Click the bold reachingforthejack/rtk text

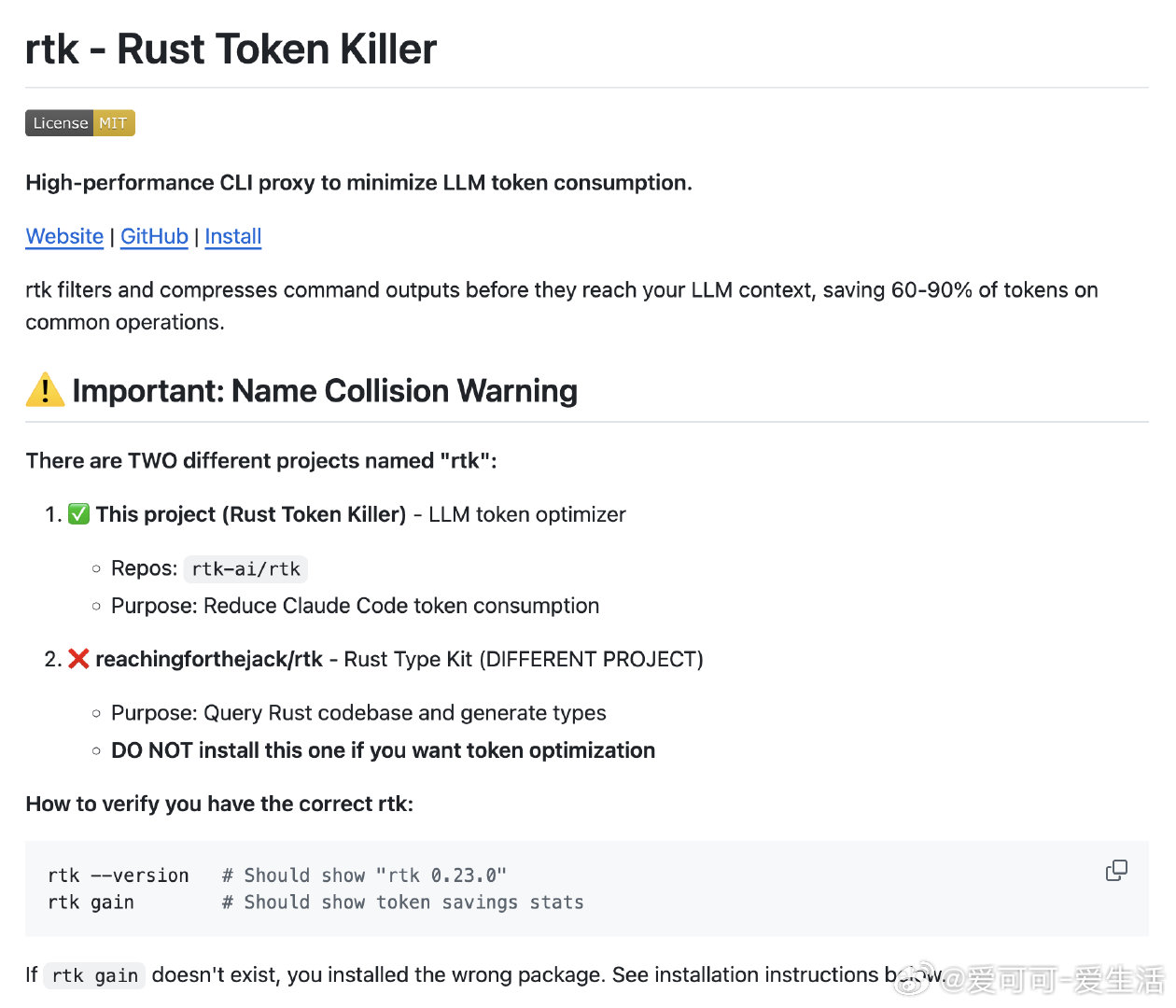pyautogui.click(x=209, y=659)
